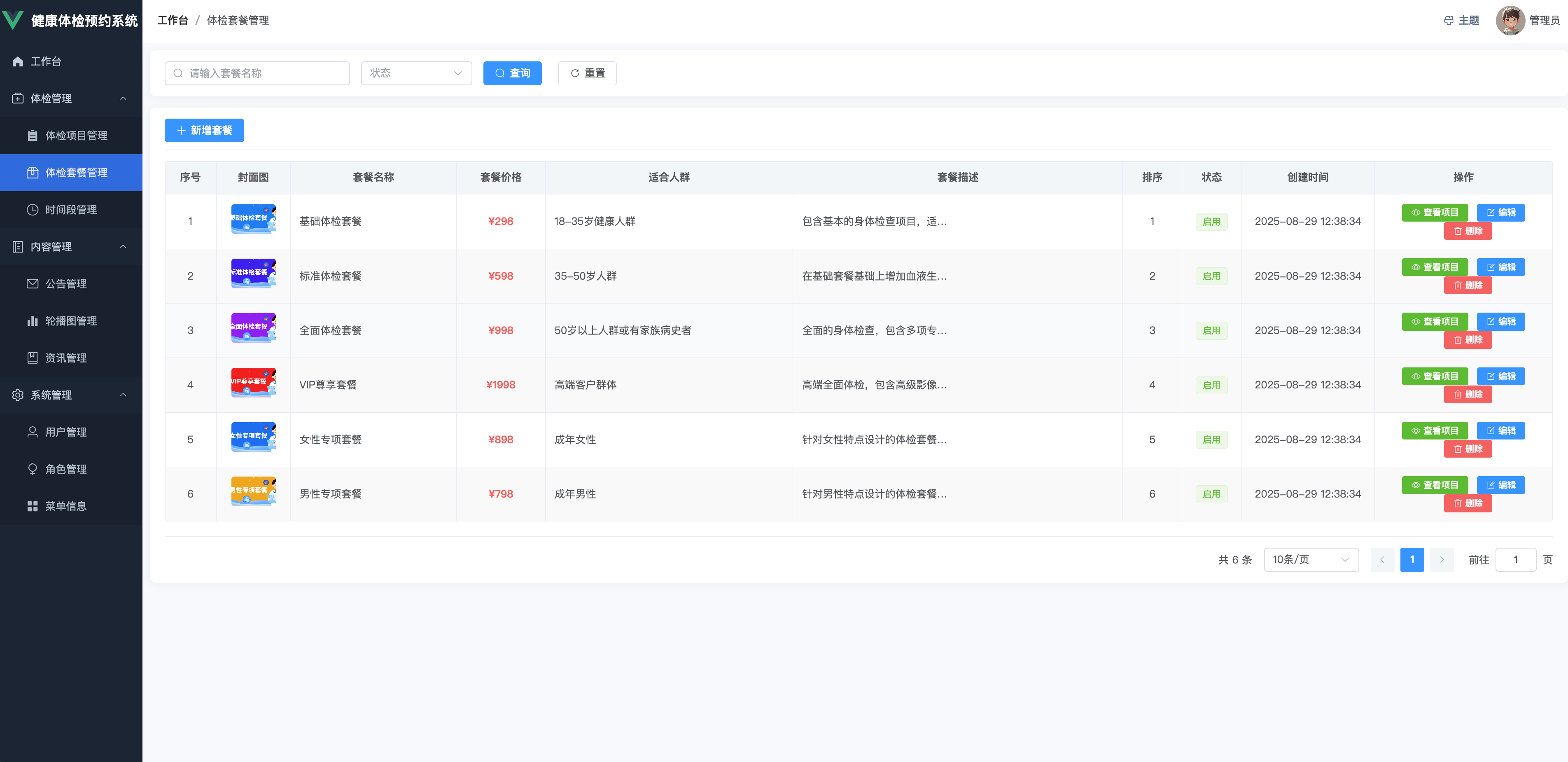1568x762 pixels.
Task: Open 用户管理 from the sidebar
Action: pyautogui.click(x=66, y=432)
